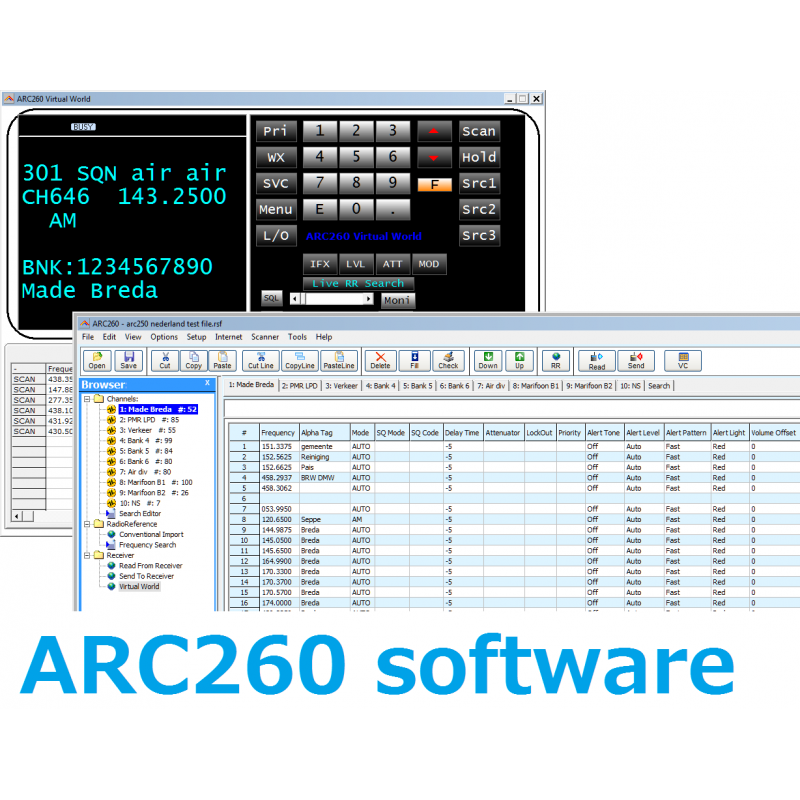Toggle the ATT attenuator button
This screenshot has width=800, height=800.
[x=392, y=264]
